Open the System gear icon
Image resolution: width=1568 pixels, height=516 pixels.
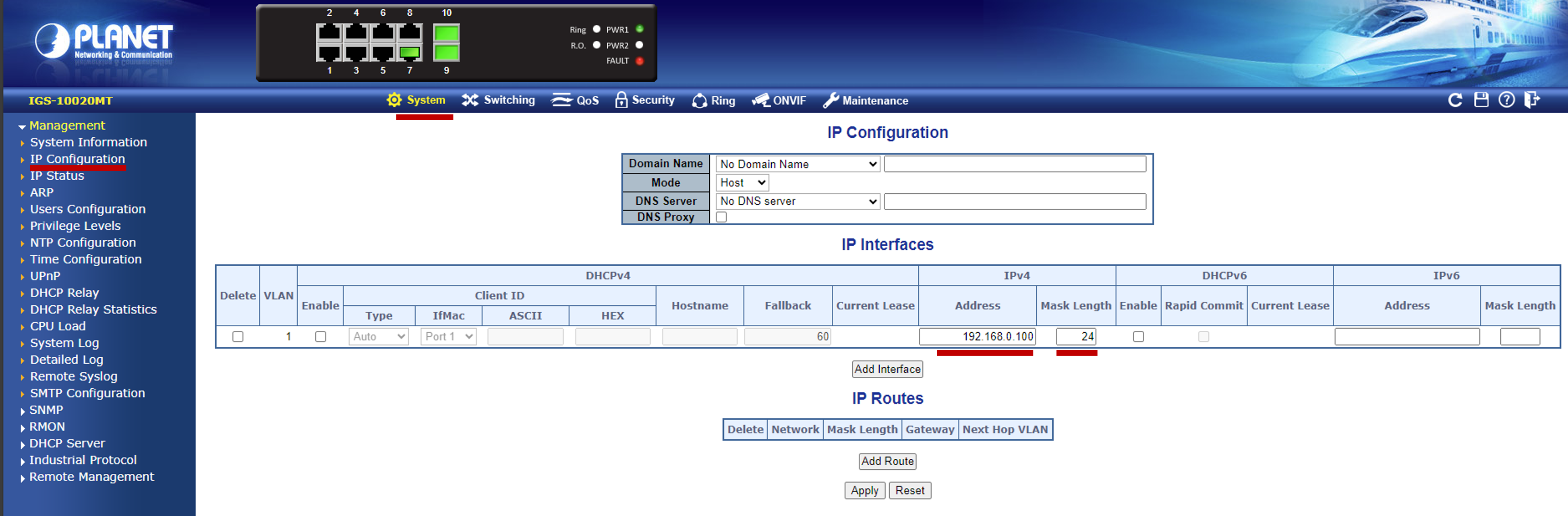(394, 100)
